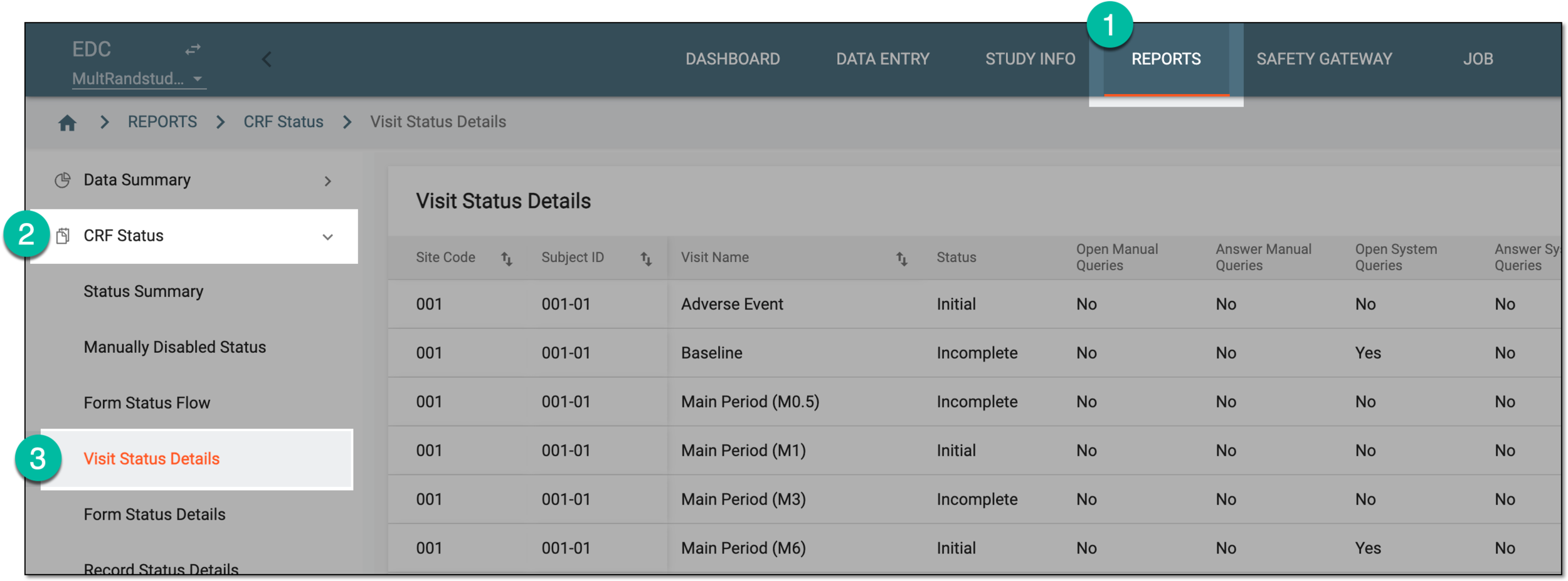Click the Answer Manual Queries column header
This screenshot has height=581, width=1568.
click(x=1263, y=258)
